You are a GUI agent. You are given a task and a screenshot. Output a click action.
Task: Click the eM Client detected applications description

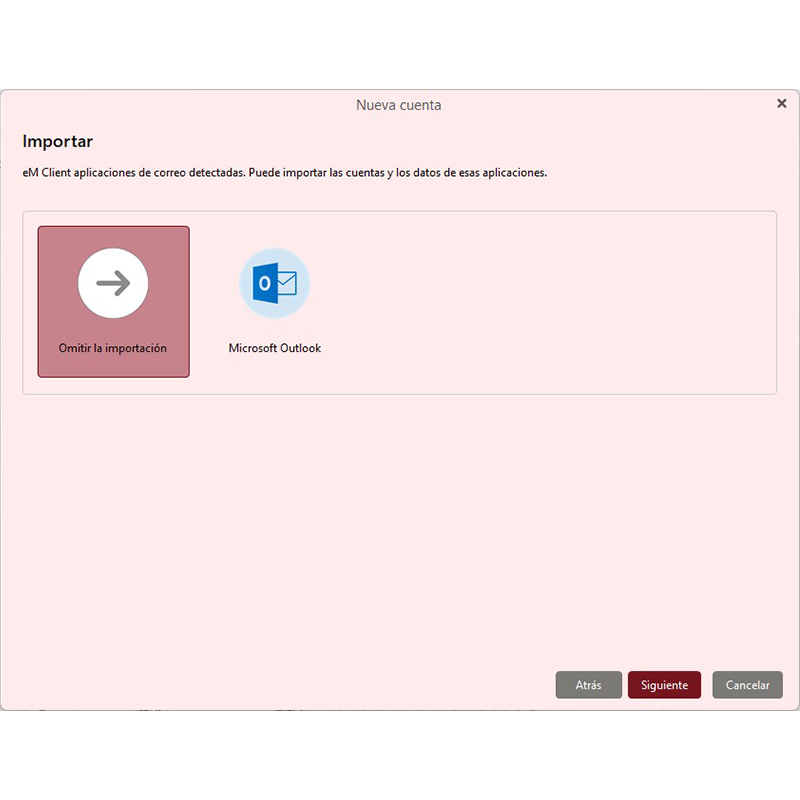(284, 173)
